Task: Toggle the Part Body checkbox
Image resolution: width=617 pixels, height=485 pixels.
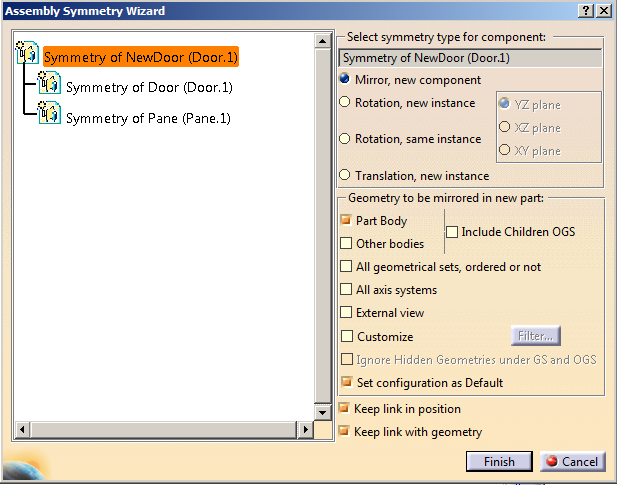Action: tap(347, 220)
